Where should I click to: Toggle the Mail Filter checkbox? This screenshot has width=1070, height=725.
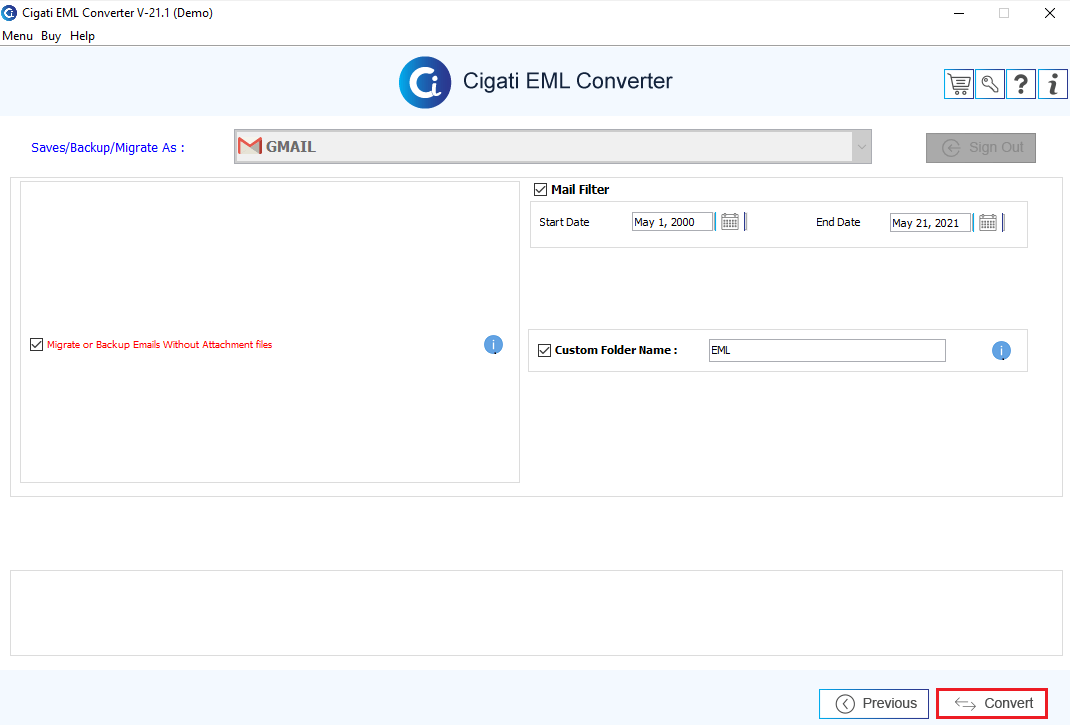pyautogui.click(x=540, y=190)
